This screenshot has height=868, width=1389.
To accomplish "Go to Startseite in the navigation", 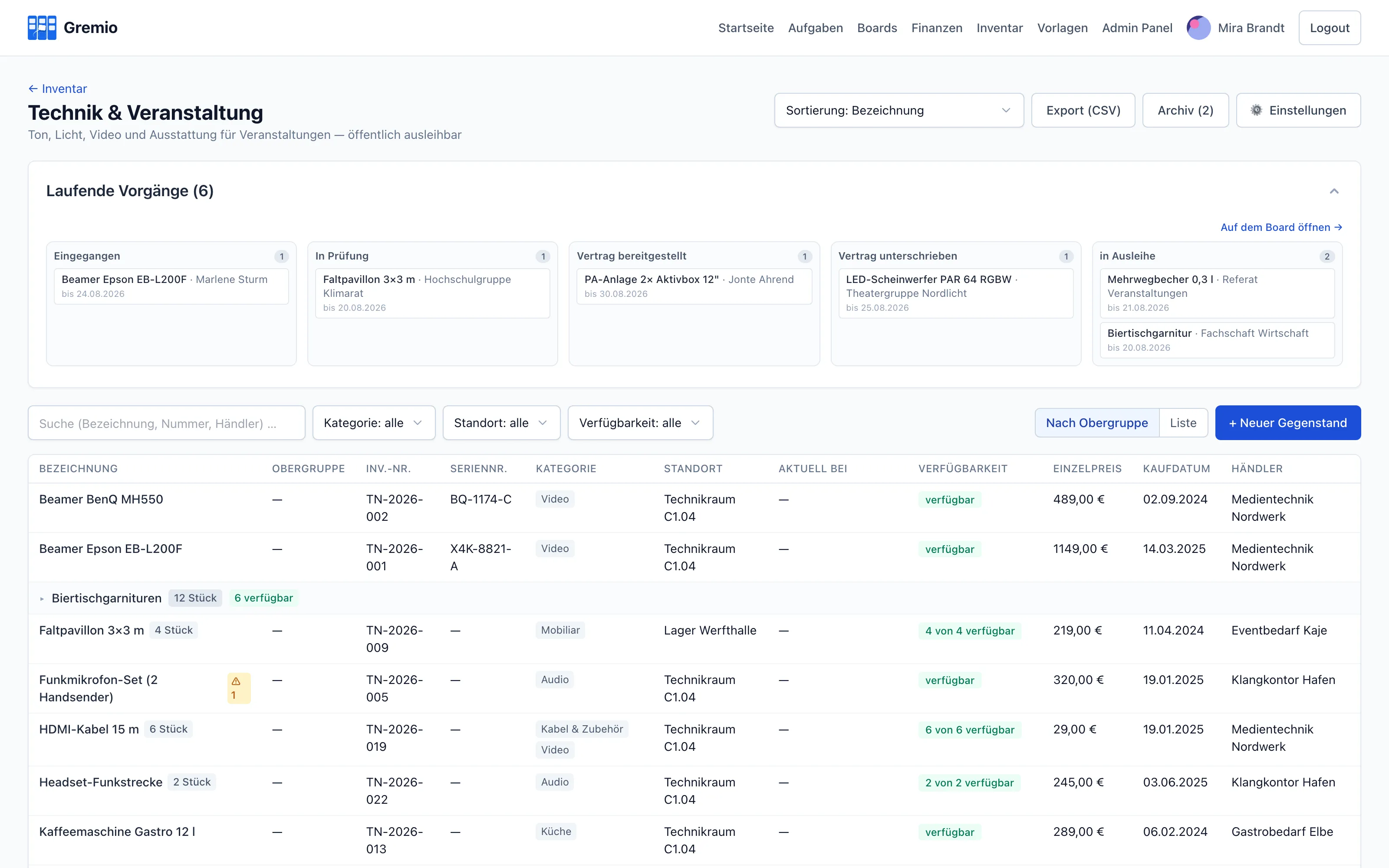I will 746,27.
